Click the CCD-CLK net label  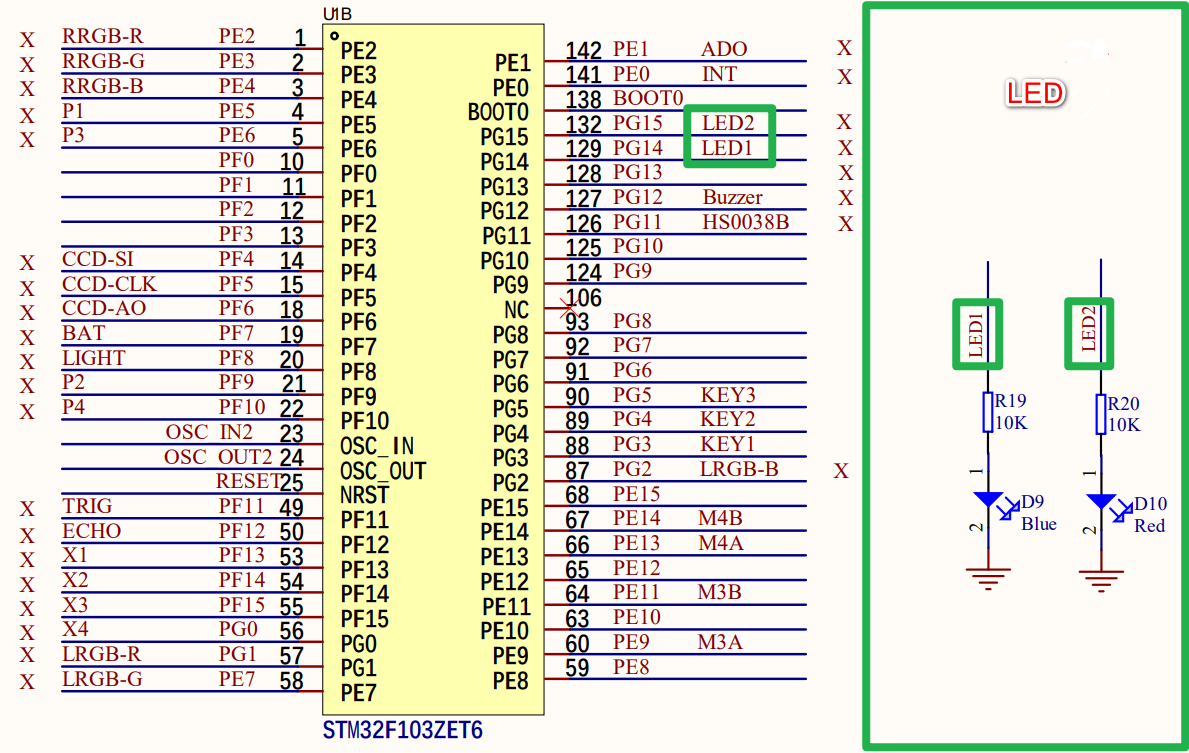[109, 284]
